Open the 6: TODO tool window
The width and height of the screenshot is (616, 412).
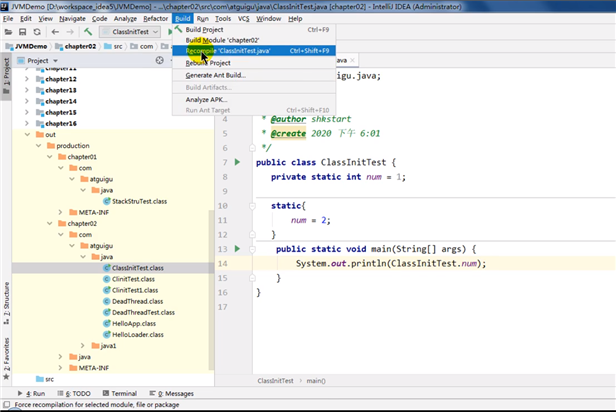(x=74, y=393)
